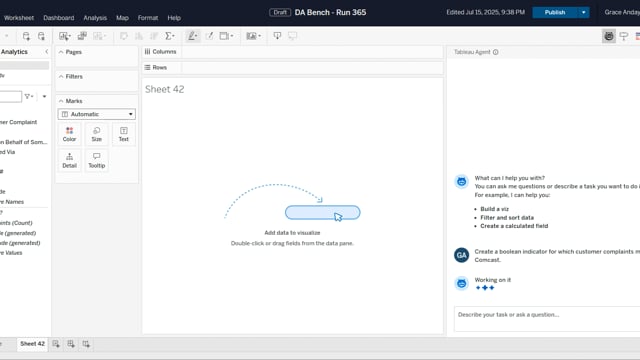Click the data pane filter funnel icon
Image resolution: width=640 pixels, height=360 pixels.
[29, 97]
